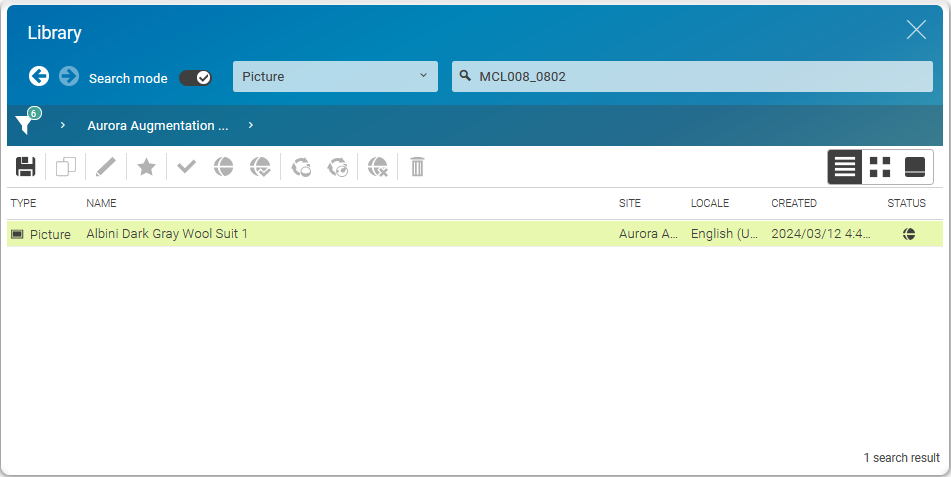Image resolution: width=951 pixels, height=477 pixels.
Task: Switch to list view
Action: coord(845,167)
